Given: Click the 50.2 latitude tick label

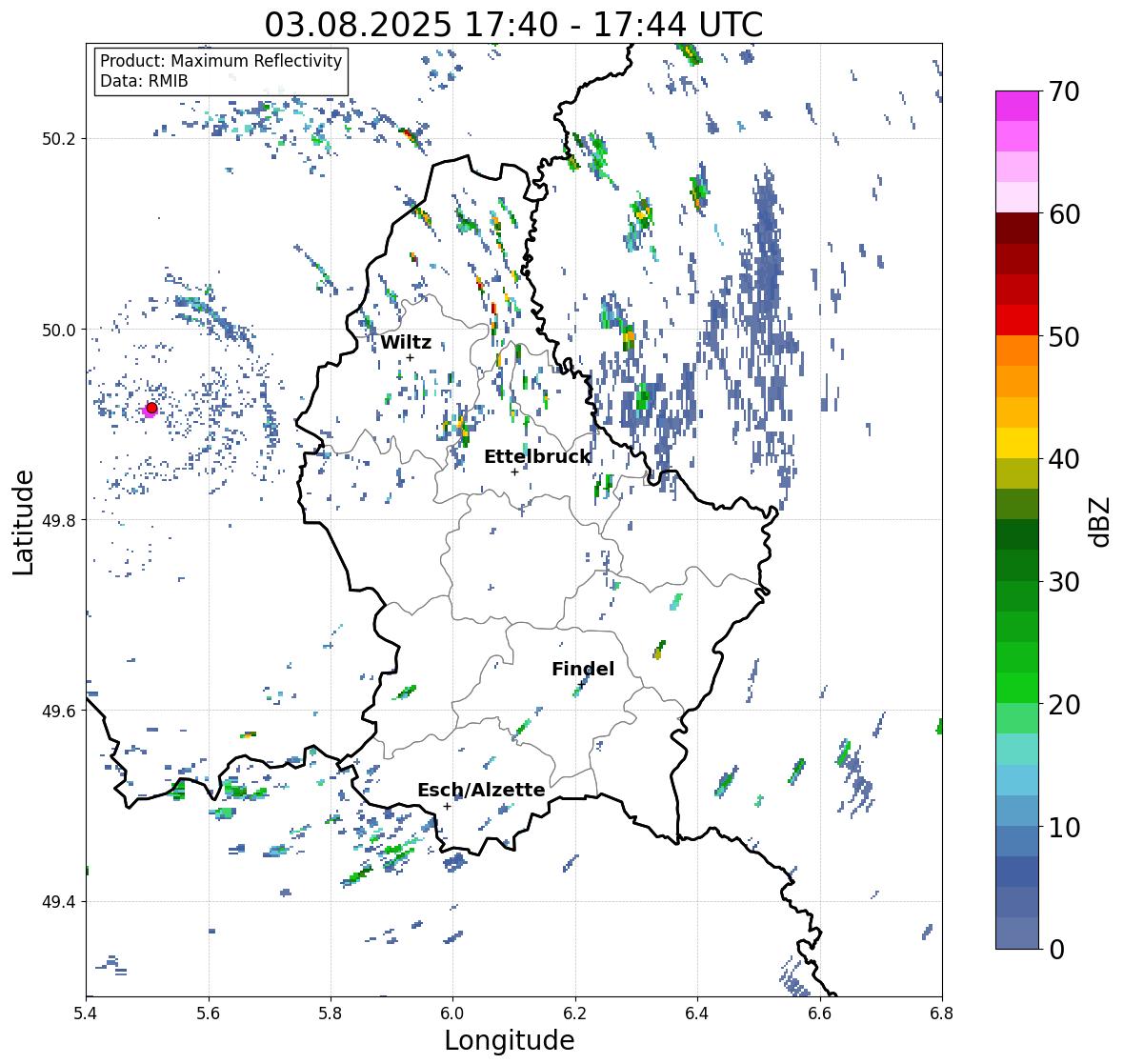Looking at the screenshot, I should pyautogui.click(x=59, y=139).
